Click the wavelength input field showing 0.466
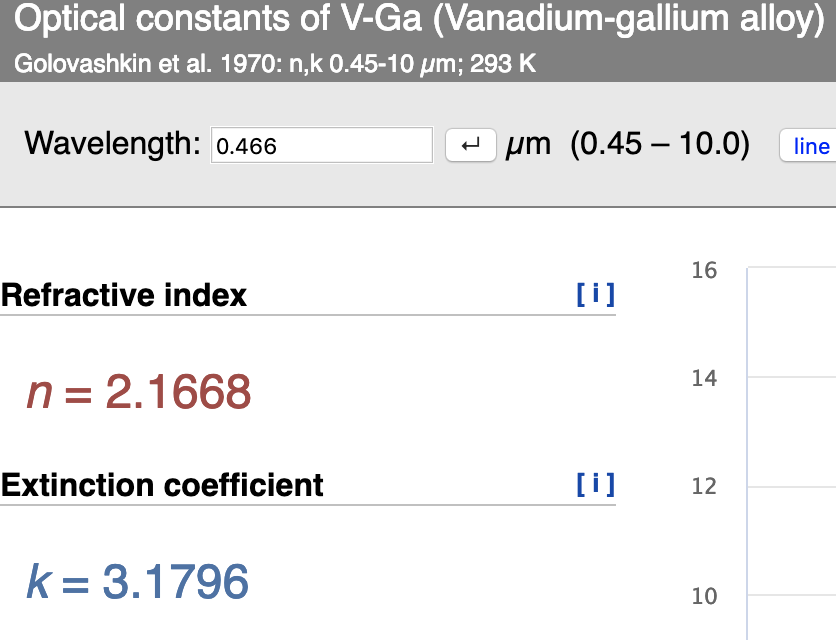 [x=322, y=145]
